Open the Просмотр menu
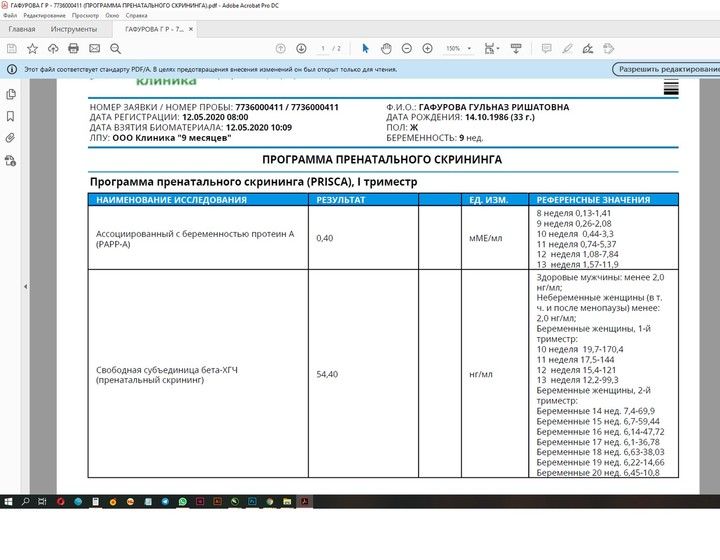This screenshot has width=720, height=560. pyautogui.click(x=85, y=16)
